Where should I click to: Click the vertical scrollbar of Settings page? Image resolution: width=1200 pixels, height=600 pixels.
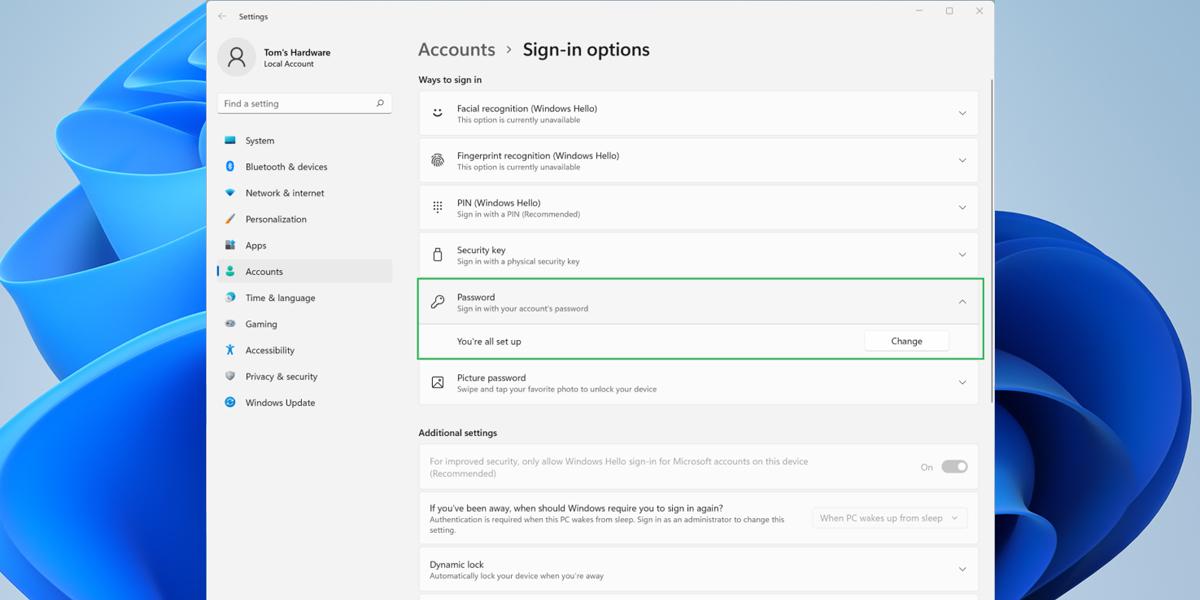991,240
